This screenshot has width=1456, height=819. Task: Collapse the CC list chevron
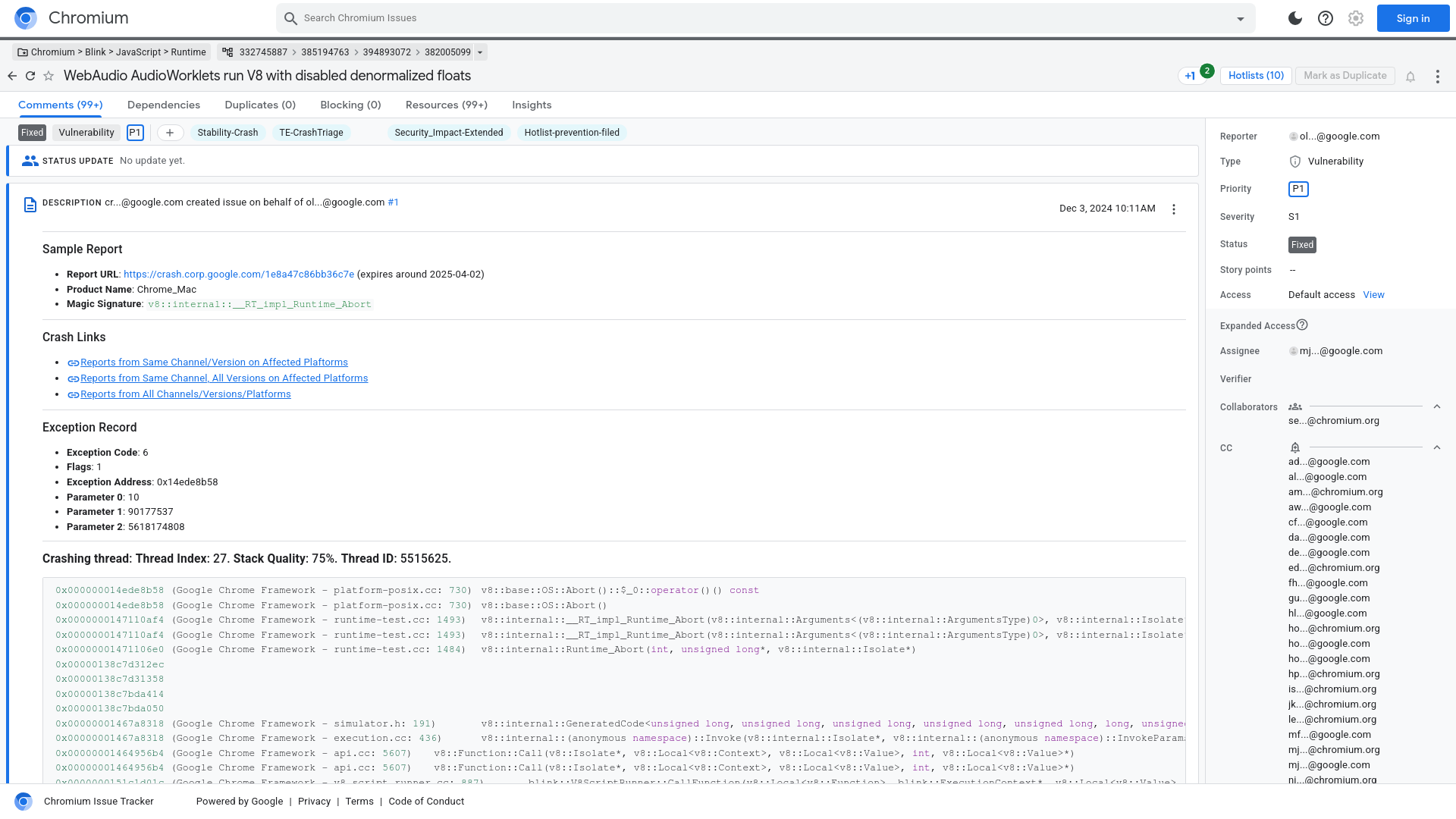(x=1437, y=447)
